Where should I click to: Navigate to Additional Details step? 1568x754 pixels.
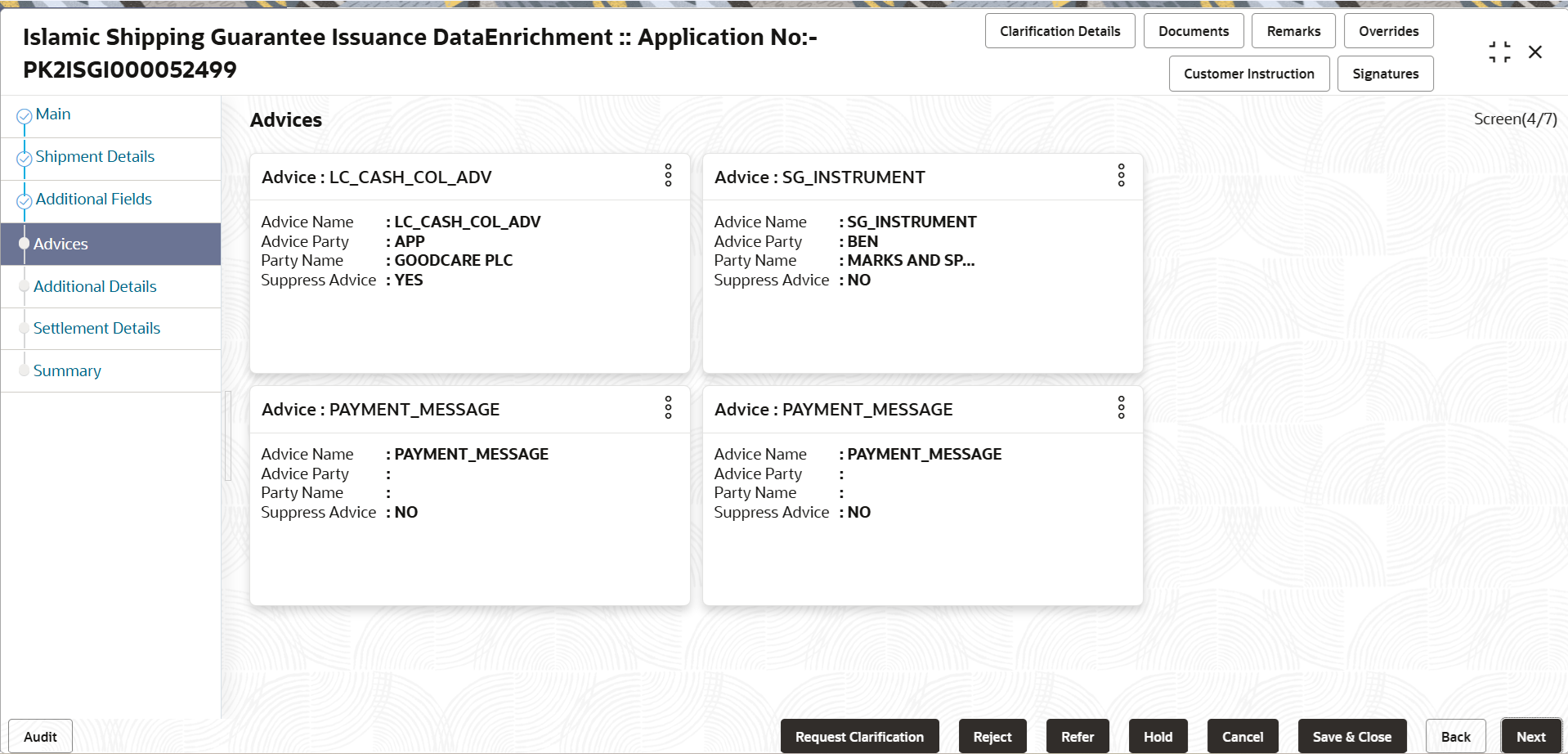point(95,286)
